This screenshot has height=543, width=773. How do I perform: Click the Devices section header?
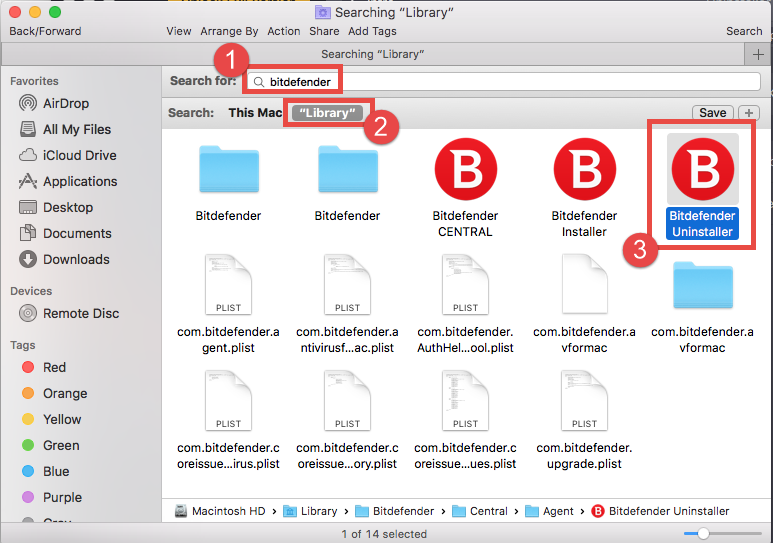pos(31,291)
